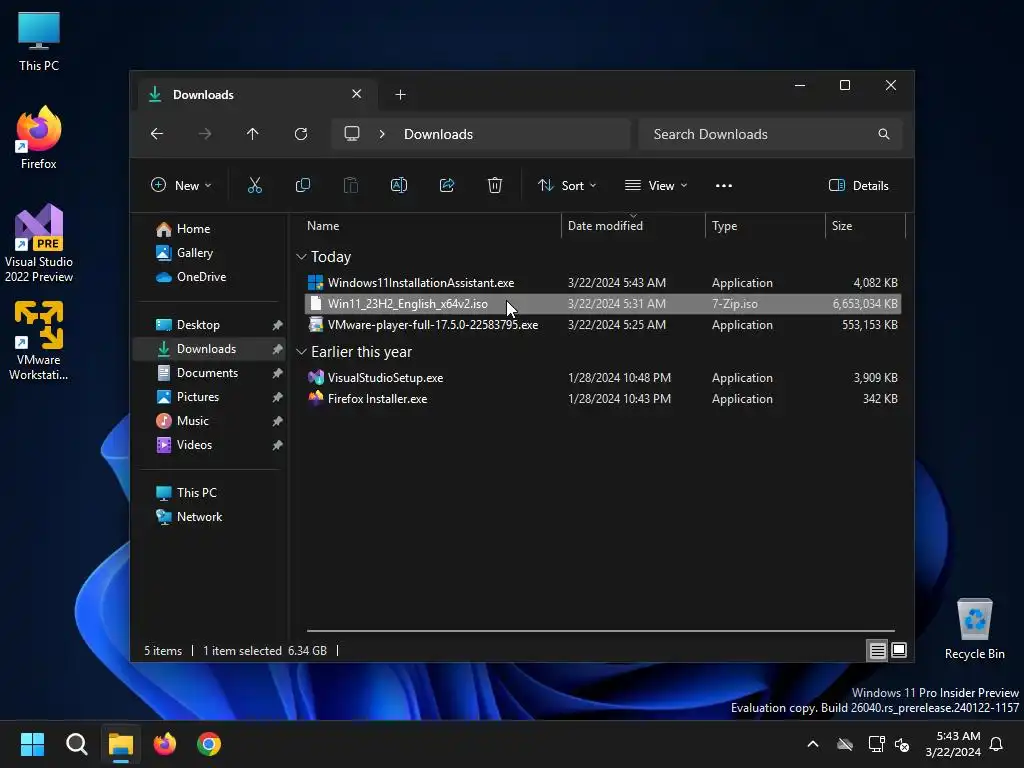Click the search magnifier in Search Downloads
The height and width of the screenshot is (768, 1024).
click(x=884, y=134)
